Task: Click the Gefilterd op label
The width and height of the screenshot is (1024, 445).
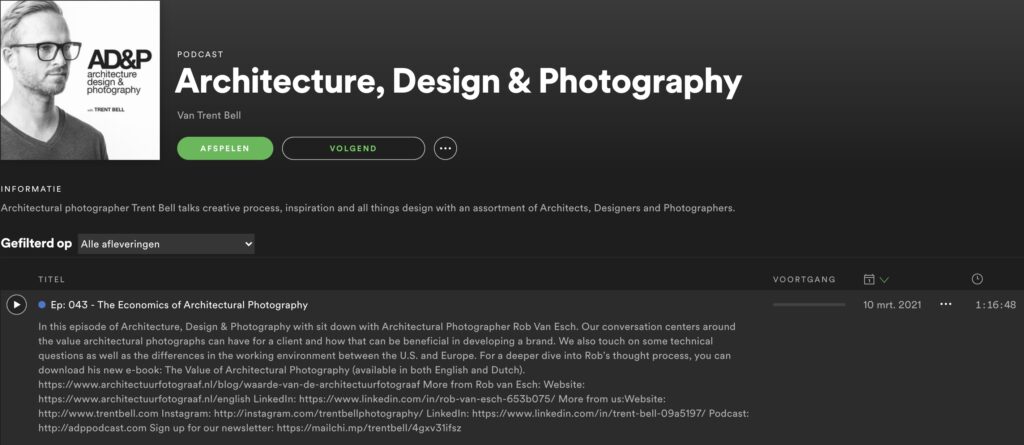Action: pos(37,244)
